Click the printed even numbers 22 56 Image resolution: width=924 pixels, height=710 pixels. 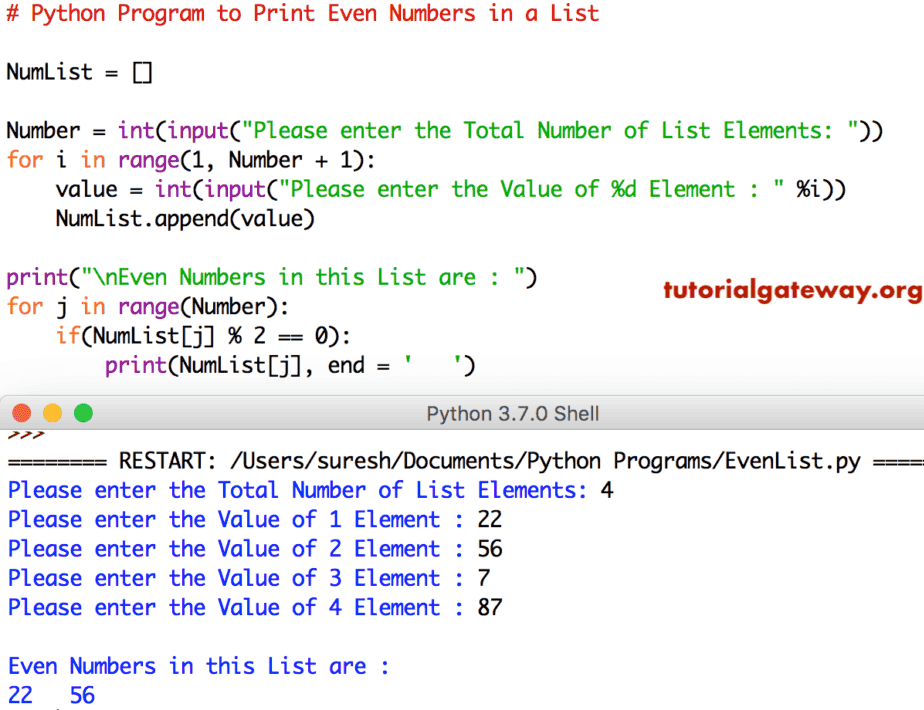click(50, 694)
